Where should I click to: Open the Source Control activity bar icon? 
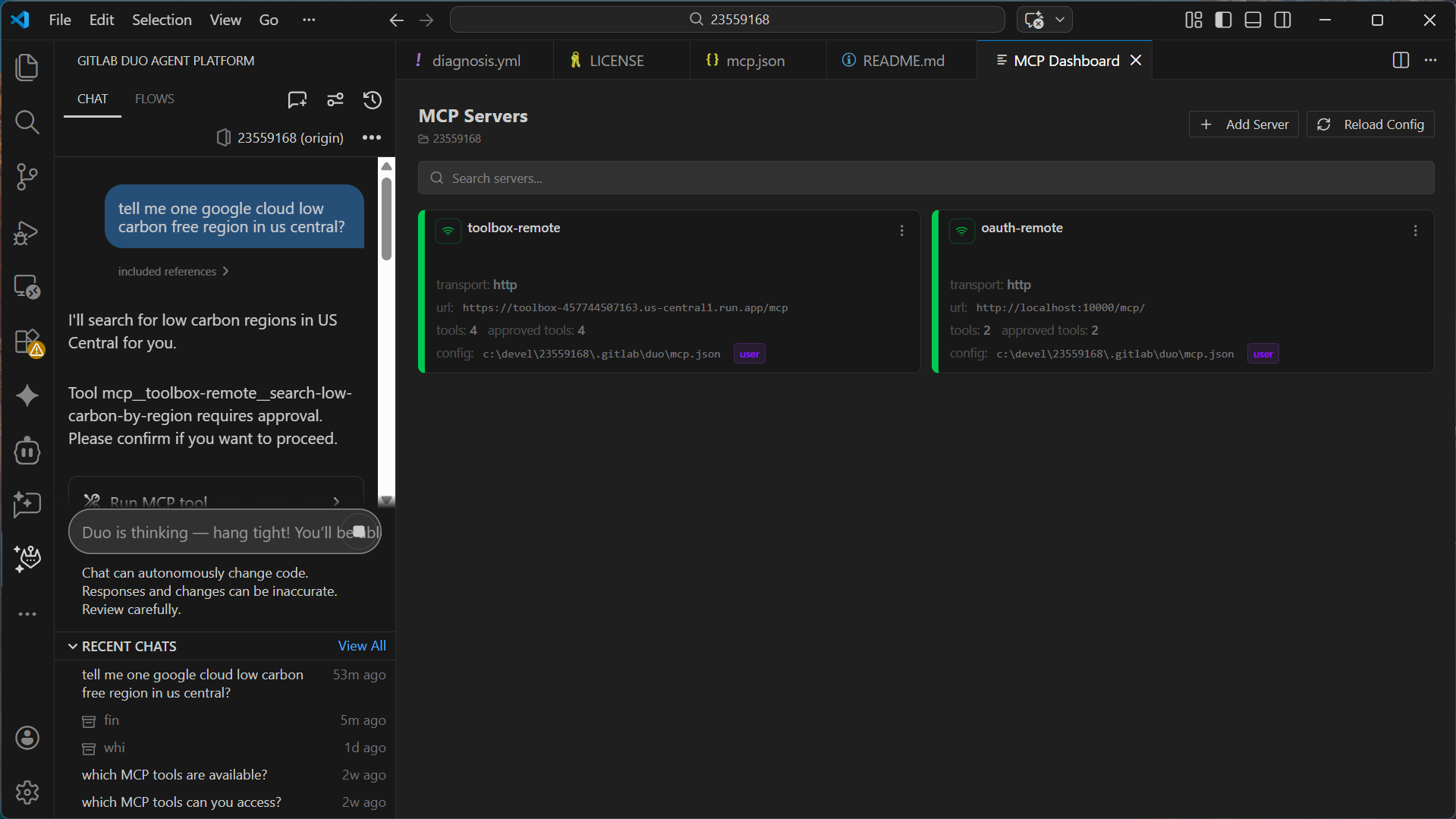tap(27, 177)
